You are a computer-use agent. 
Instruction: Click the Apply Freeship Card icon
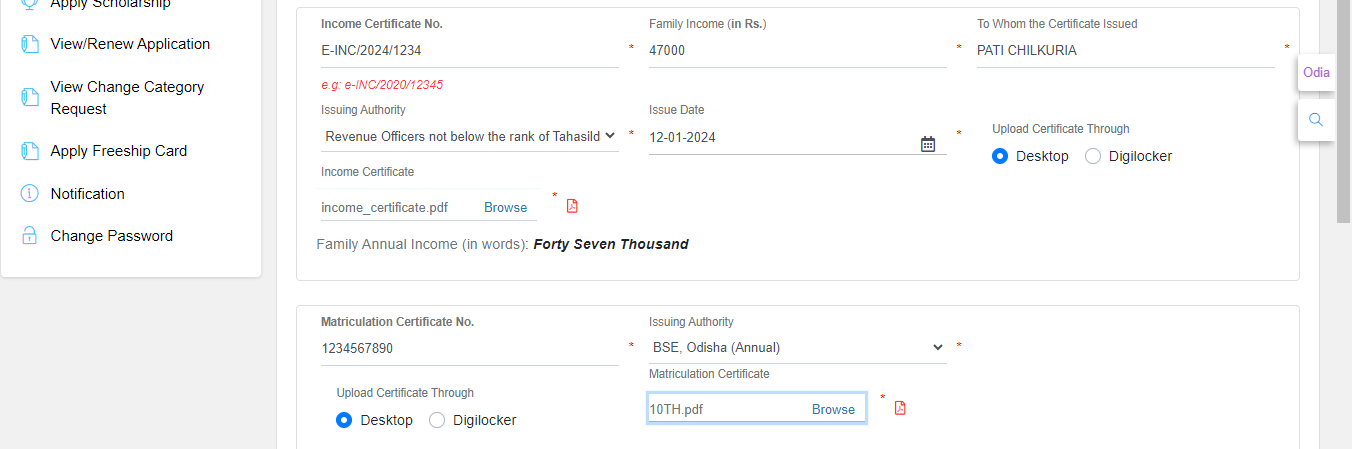click(30, 151)
